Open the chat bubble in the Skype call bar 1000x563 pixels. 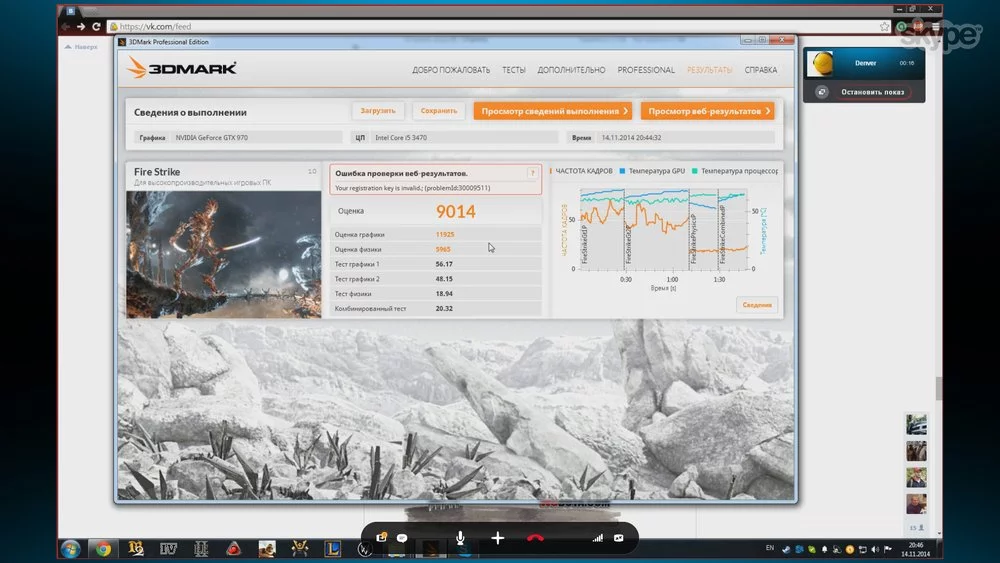402,538
